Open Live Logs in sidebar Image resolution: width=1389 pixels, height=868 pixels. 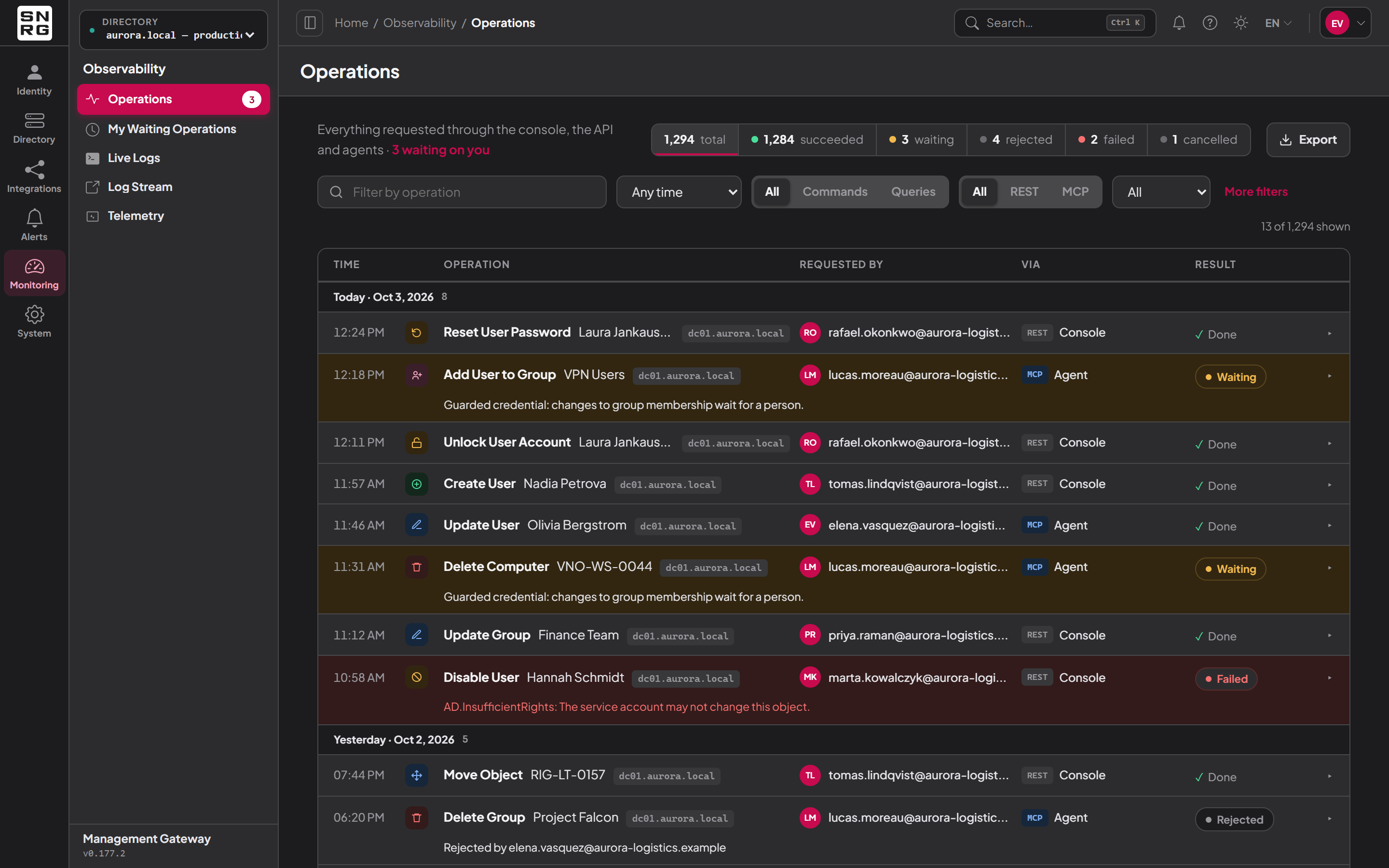tap(173, 158)
